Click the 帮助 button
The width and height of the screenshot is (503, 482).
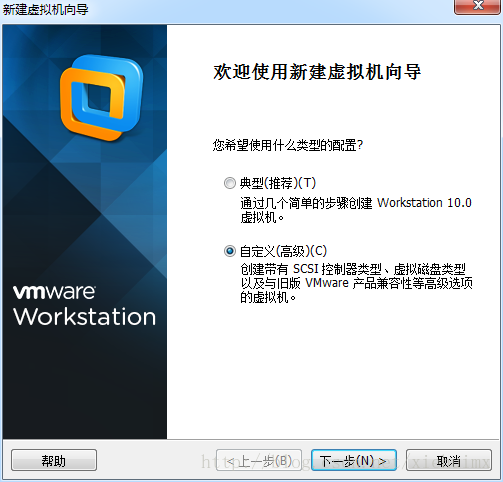[x=54, y=460]
